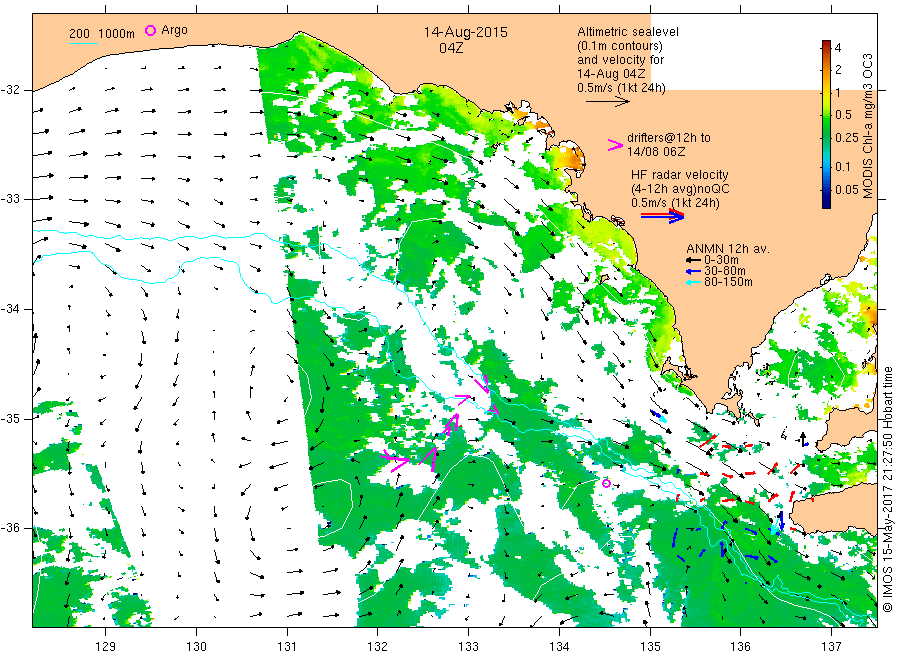Click the magenta Argo circle in legend

(x=150, y=30)
